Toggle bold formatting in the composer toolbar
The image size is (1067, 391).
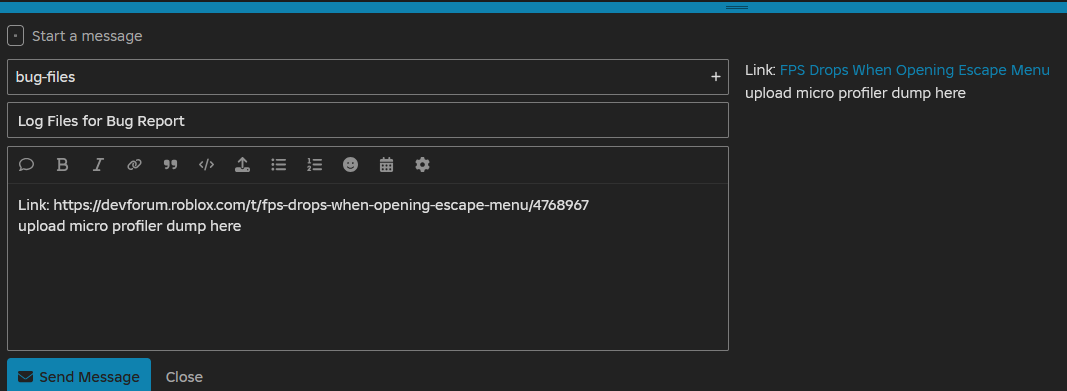point(62,165)
